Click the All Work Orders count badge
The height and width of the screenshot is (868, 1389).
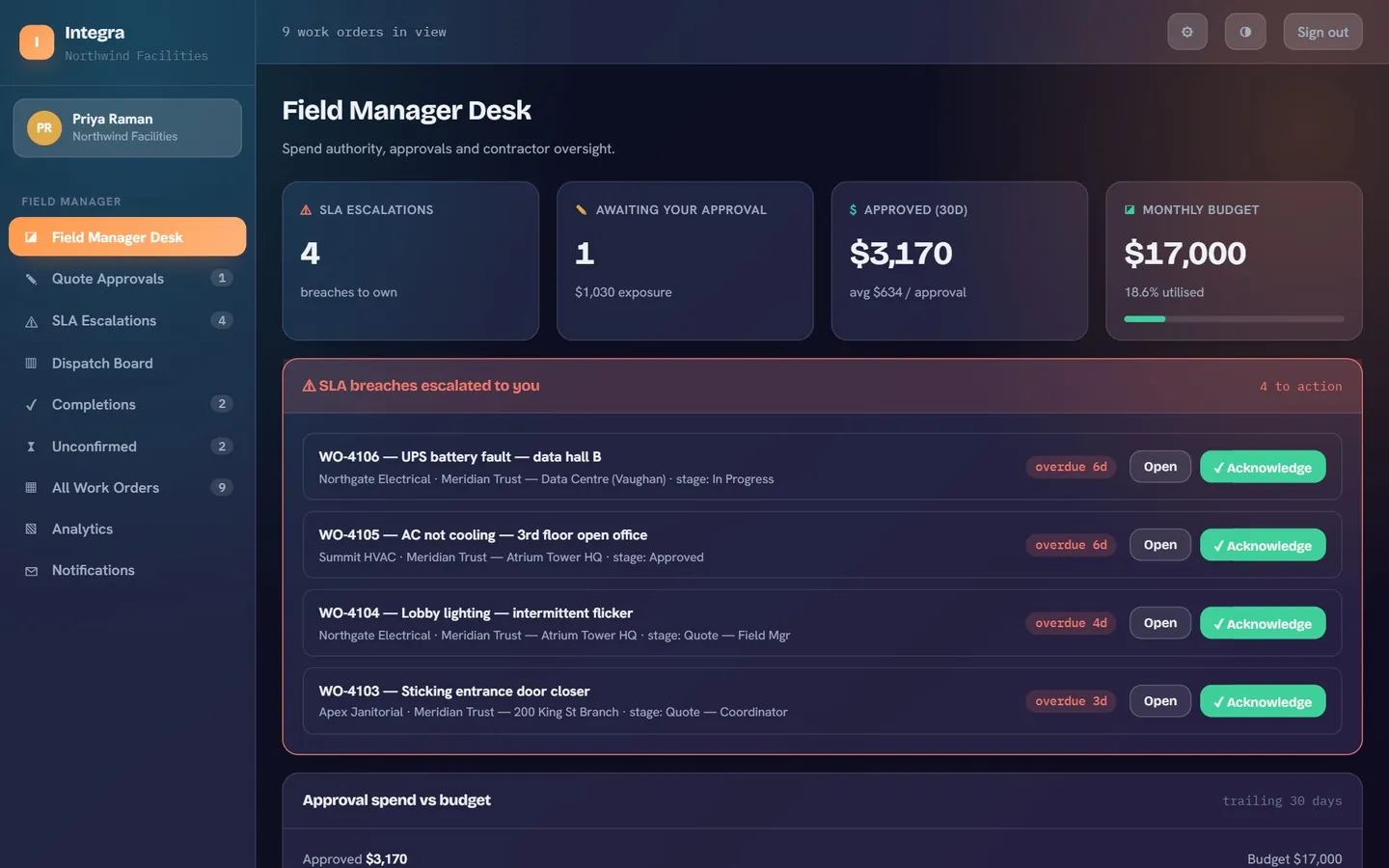click(x=222, y=488)
